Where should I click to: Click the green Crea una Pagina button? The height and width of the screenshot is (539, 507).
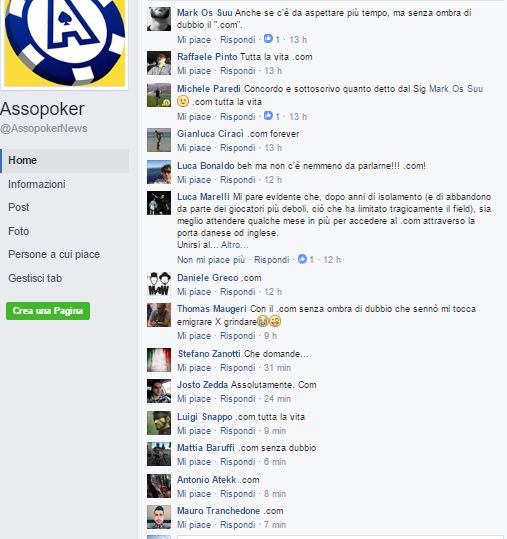(48, 311)
